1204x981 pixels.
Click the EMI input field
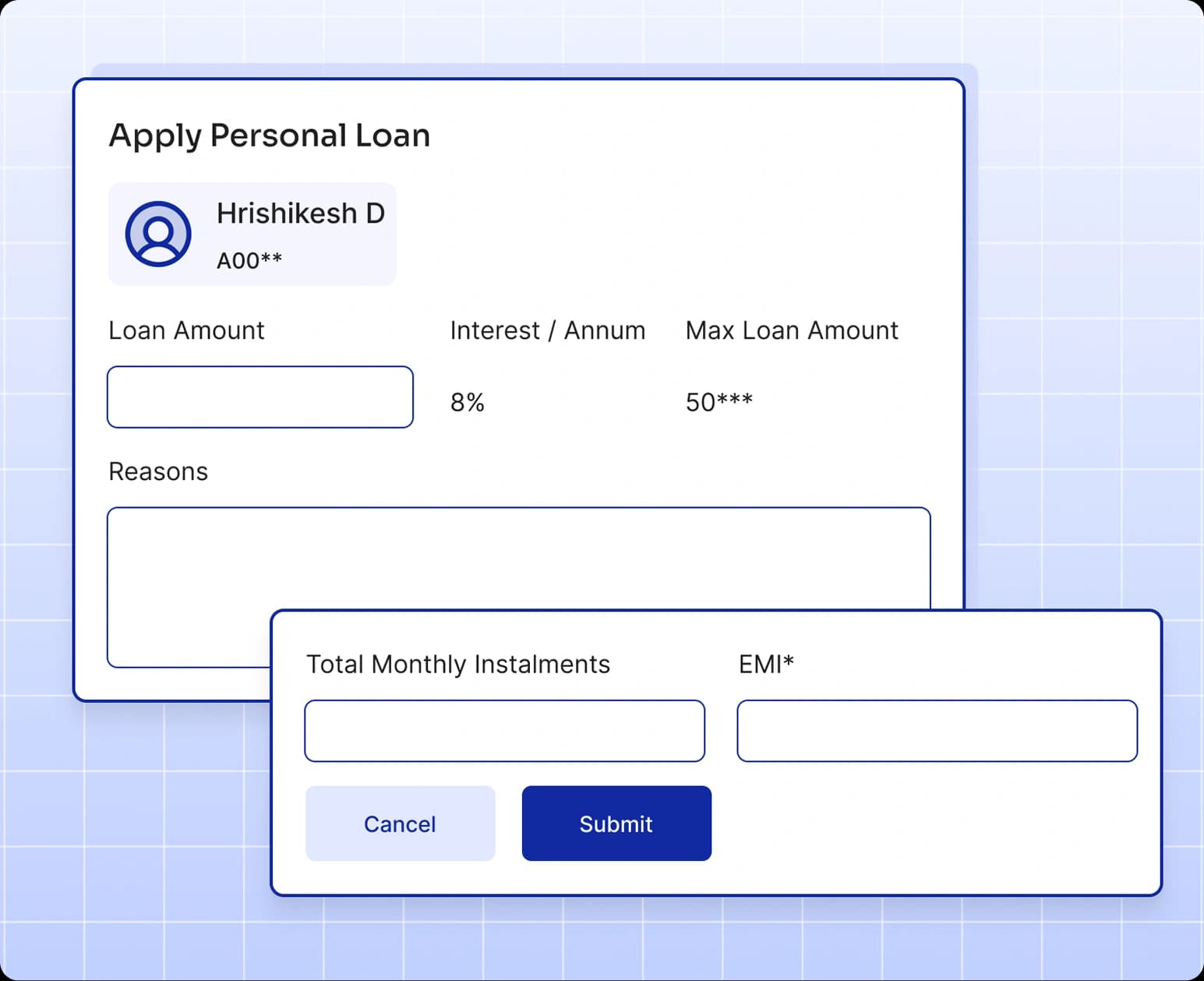[937, 730]
